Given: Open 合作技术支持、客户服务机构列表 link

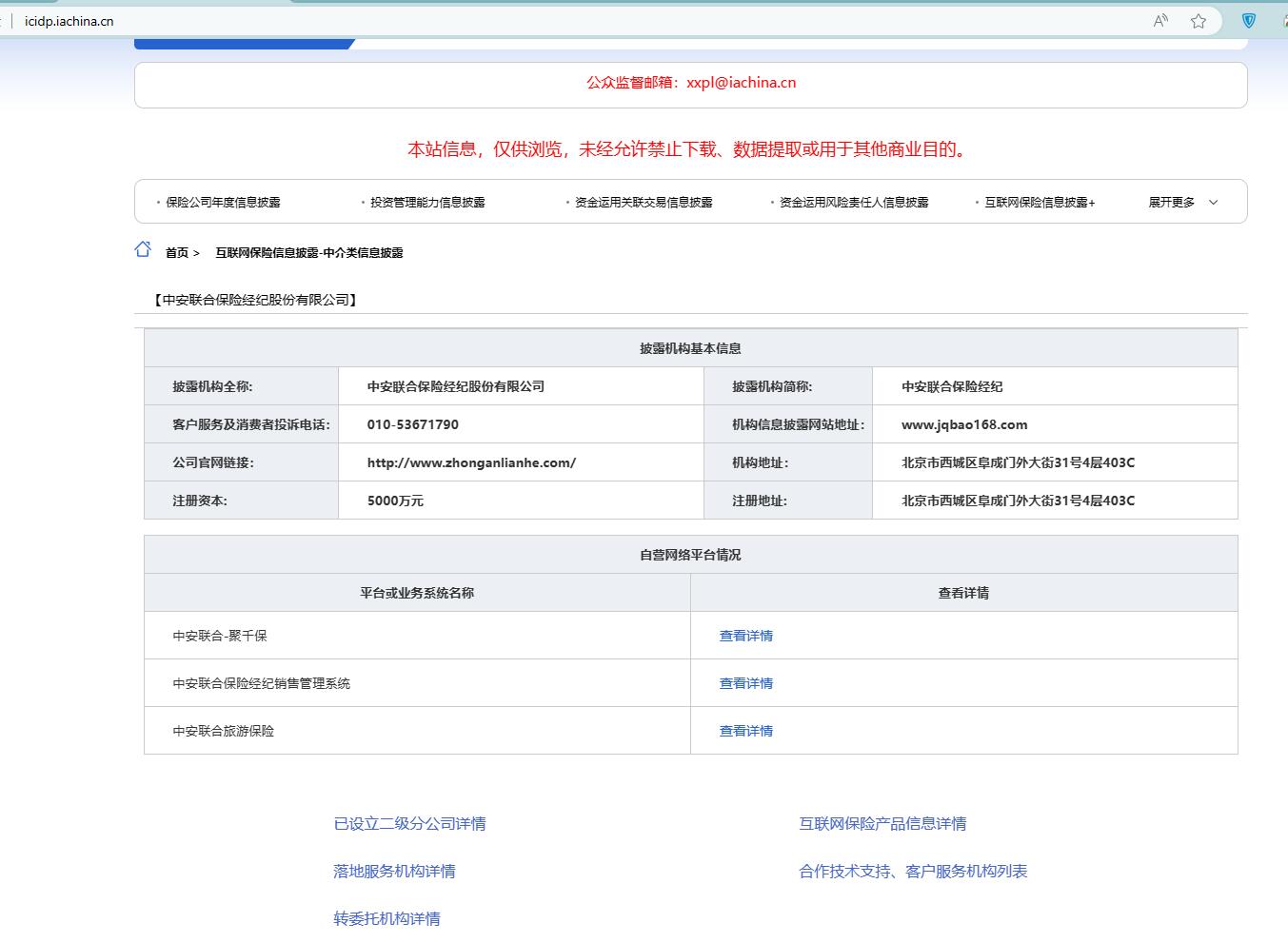Looking at the screenshot, I should pos(913,872).
